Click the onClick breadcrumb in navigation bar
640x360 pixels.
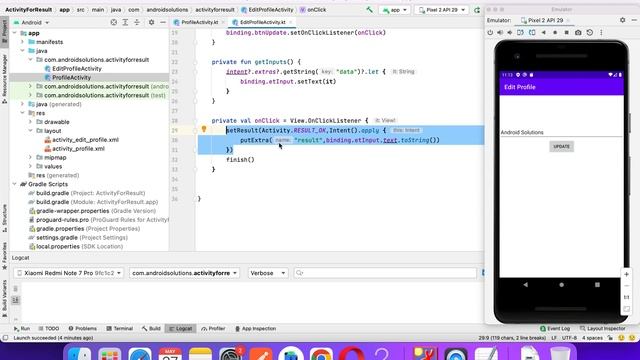tap(313, 9)
